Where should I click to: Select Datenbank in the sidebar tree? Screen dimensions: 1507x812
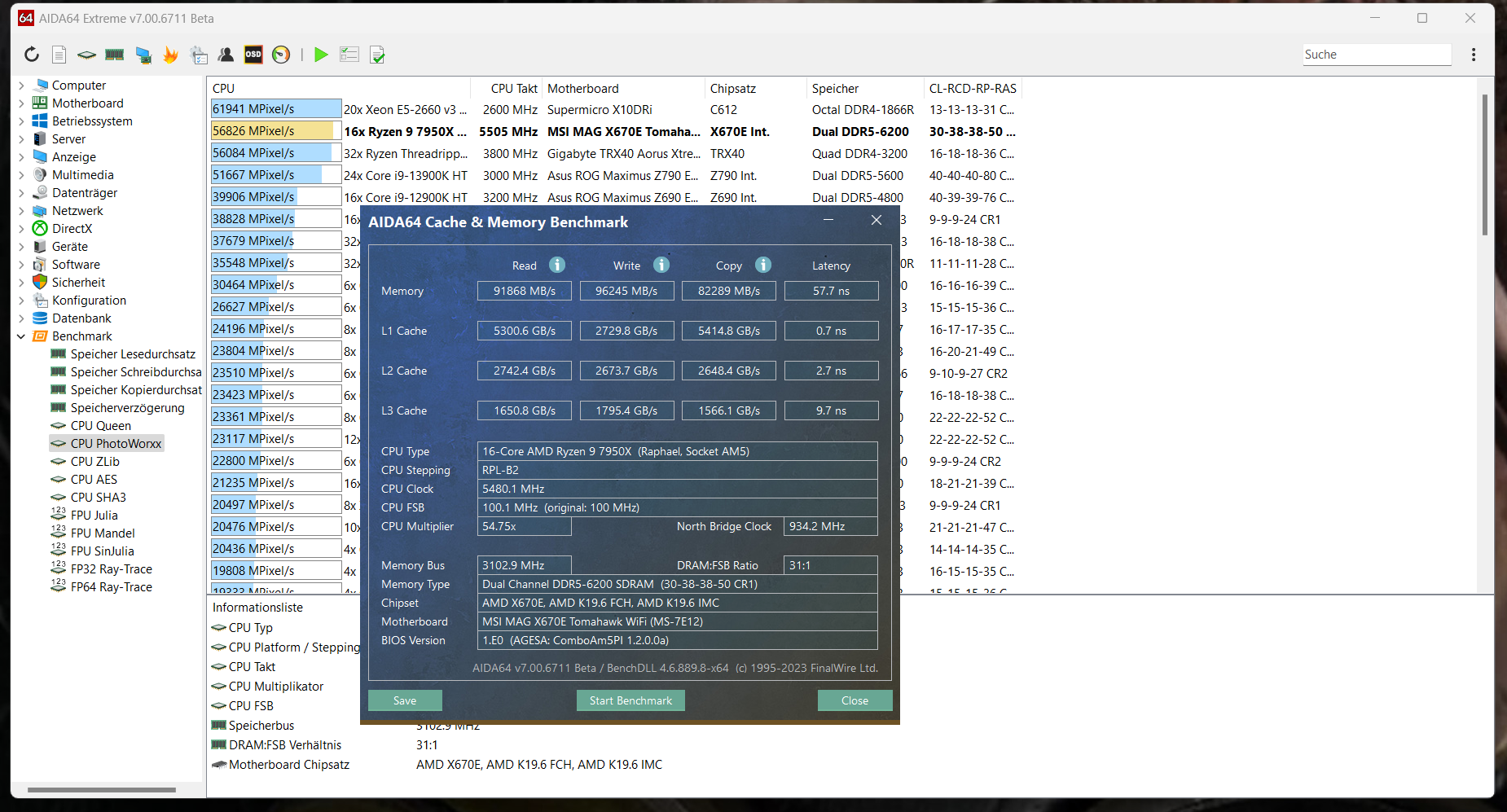(81, 318)
